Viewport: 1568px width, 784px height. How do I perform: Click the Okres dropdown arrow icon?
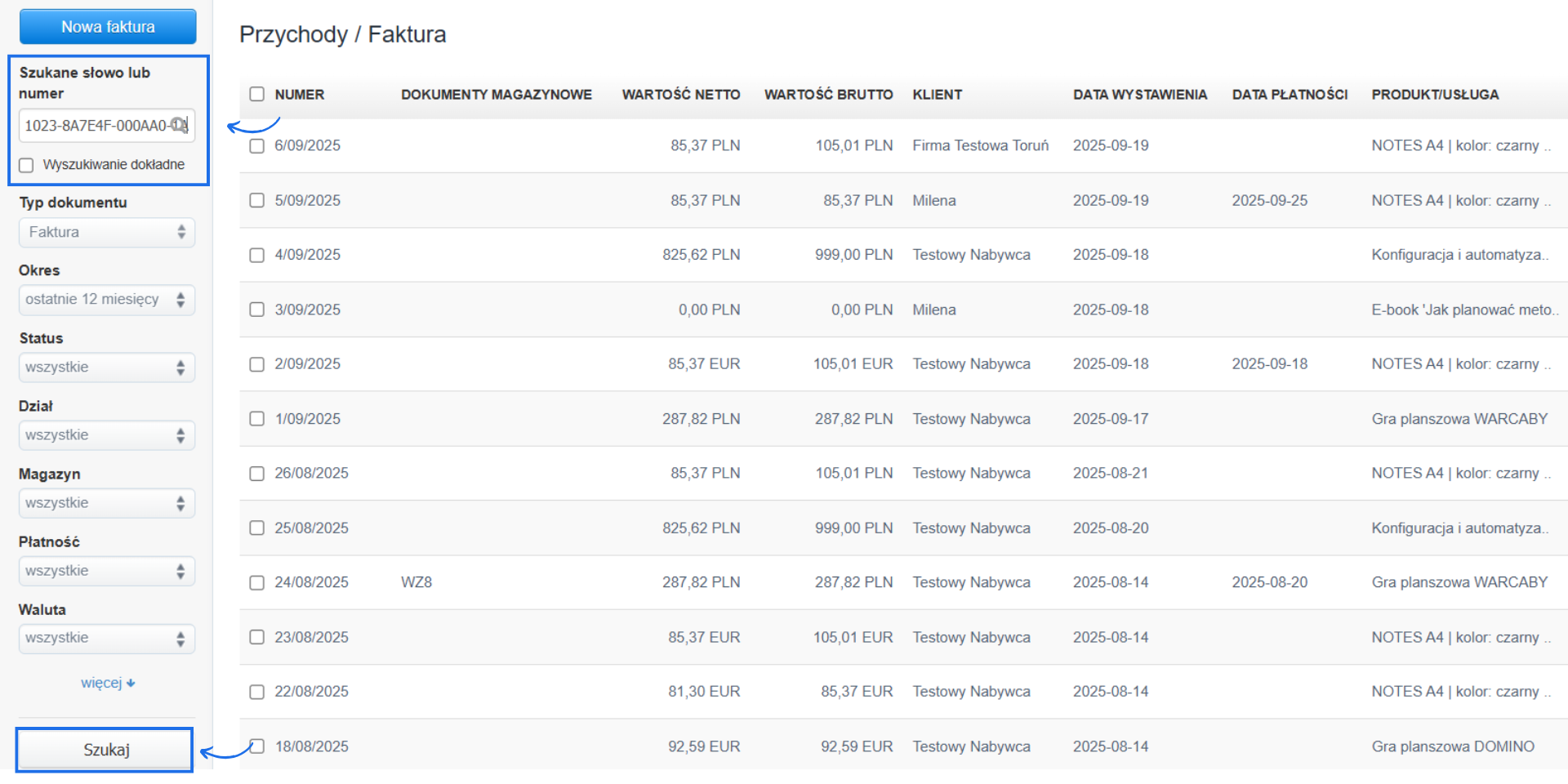coord(183,300)
